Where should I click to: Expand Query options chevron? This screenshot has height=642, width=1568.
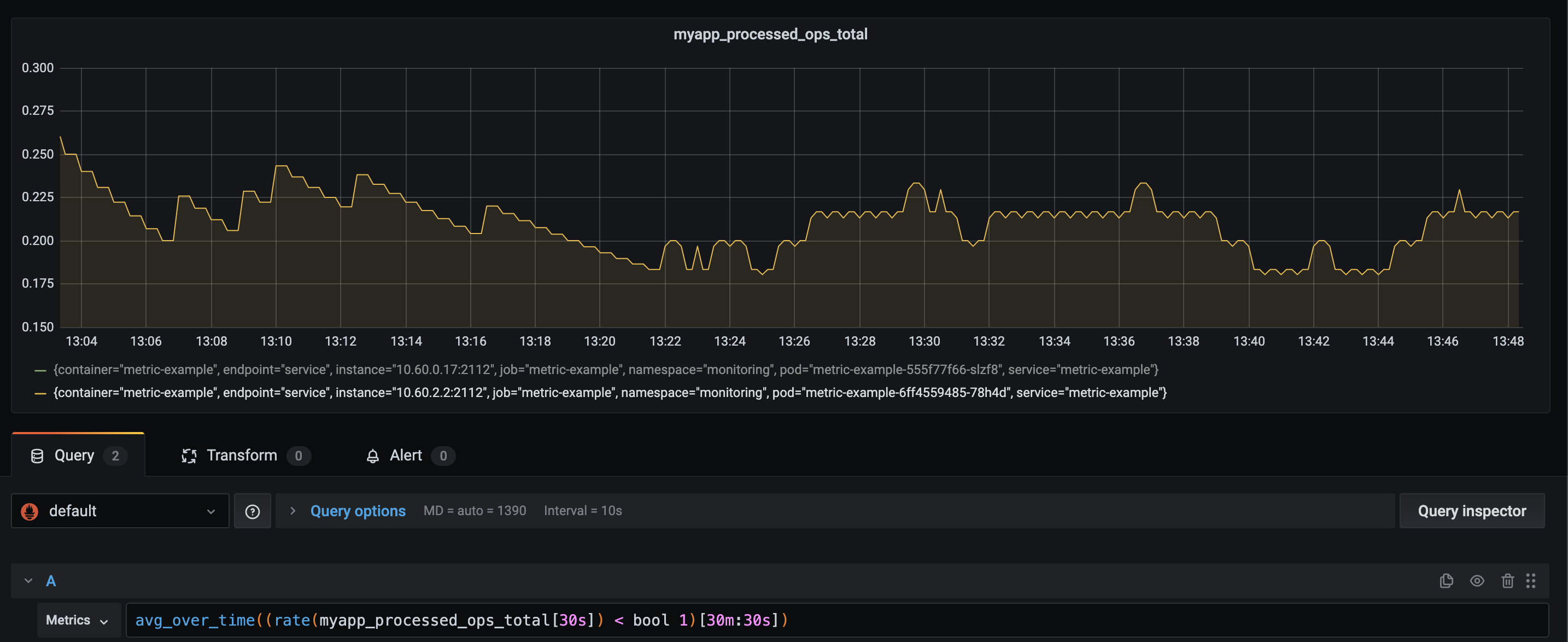pos(293,511)
